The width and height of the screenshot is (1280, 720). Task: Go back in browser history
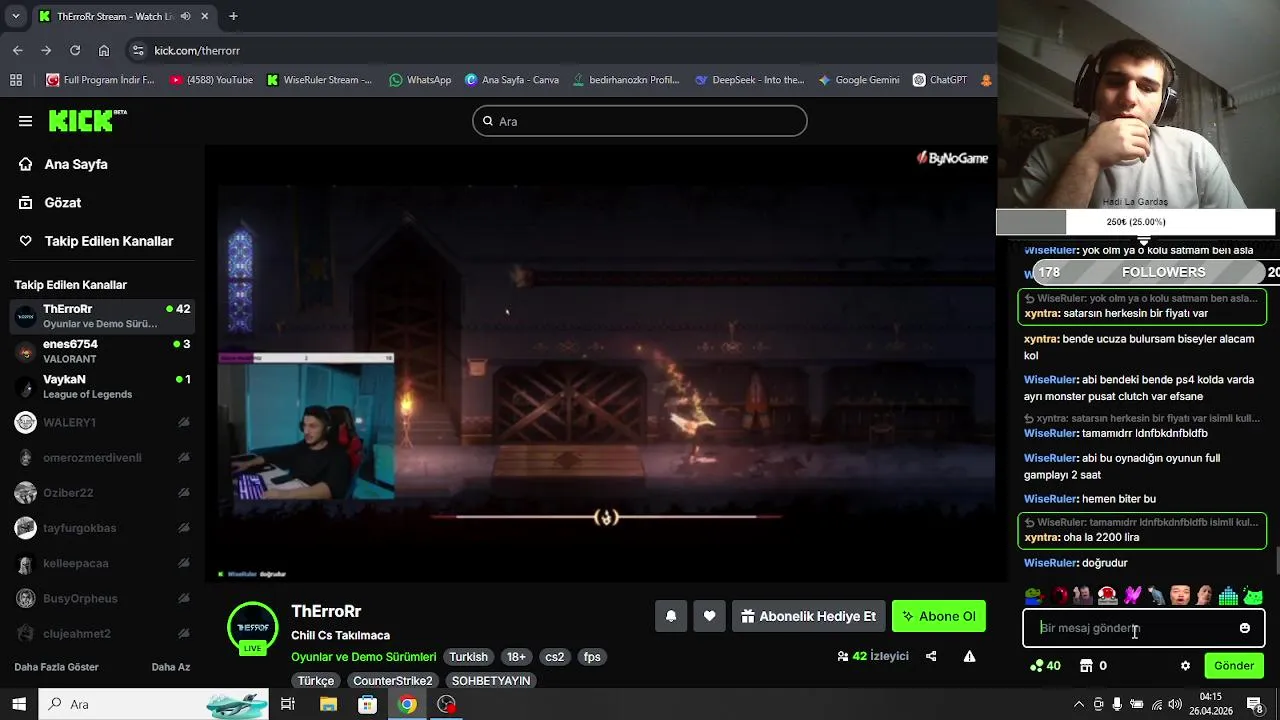pyautogui.click(x=18, y=50)
